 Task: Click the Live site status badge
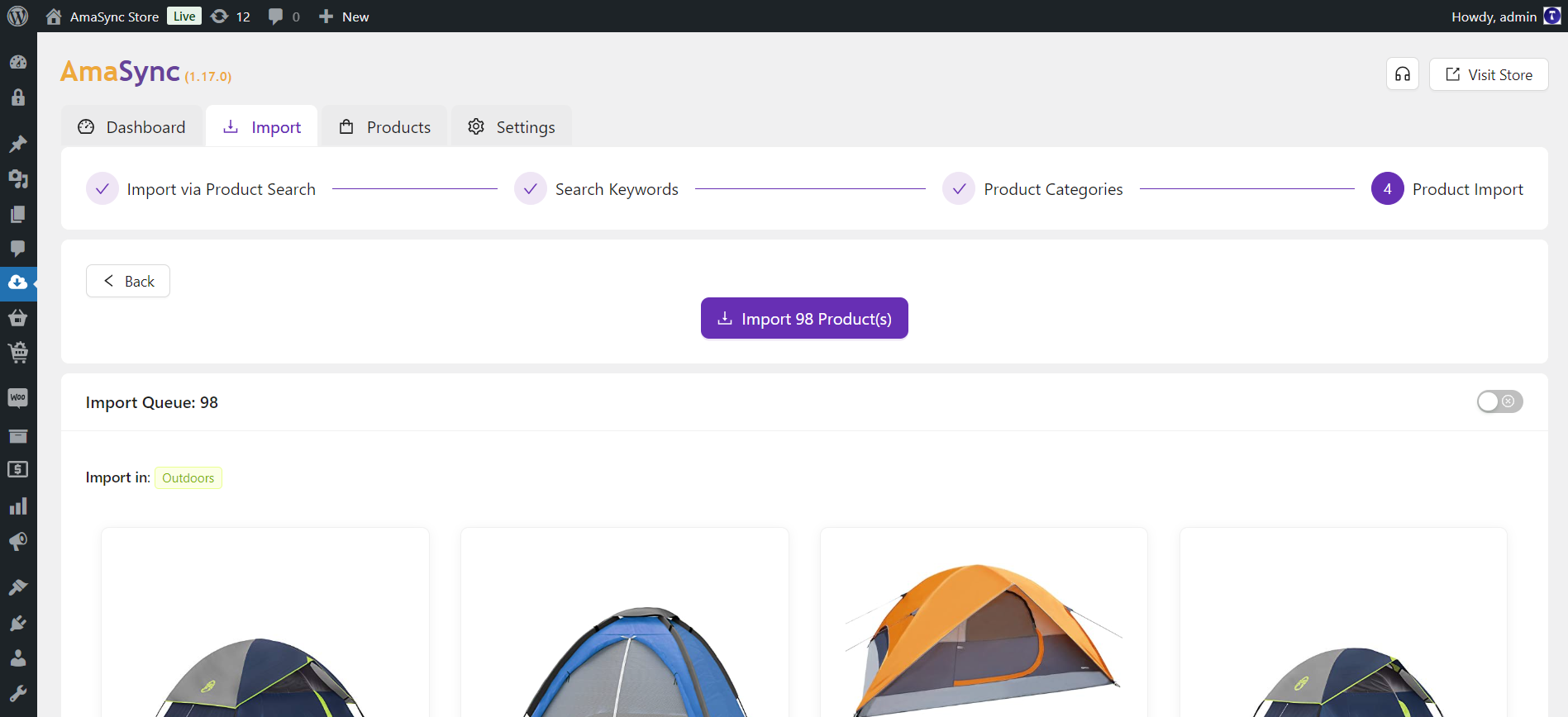(184, 16)
